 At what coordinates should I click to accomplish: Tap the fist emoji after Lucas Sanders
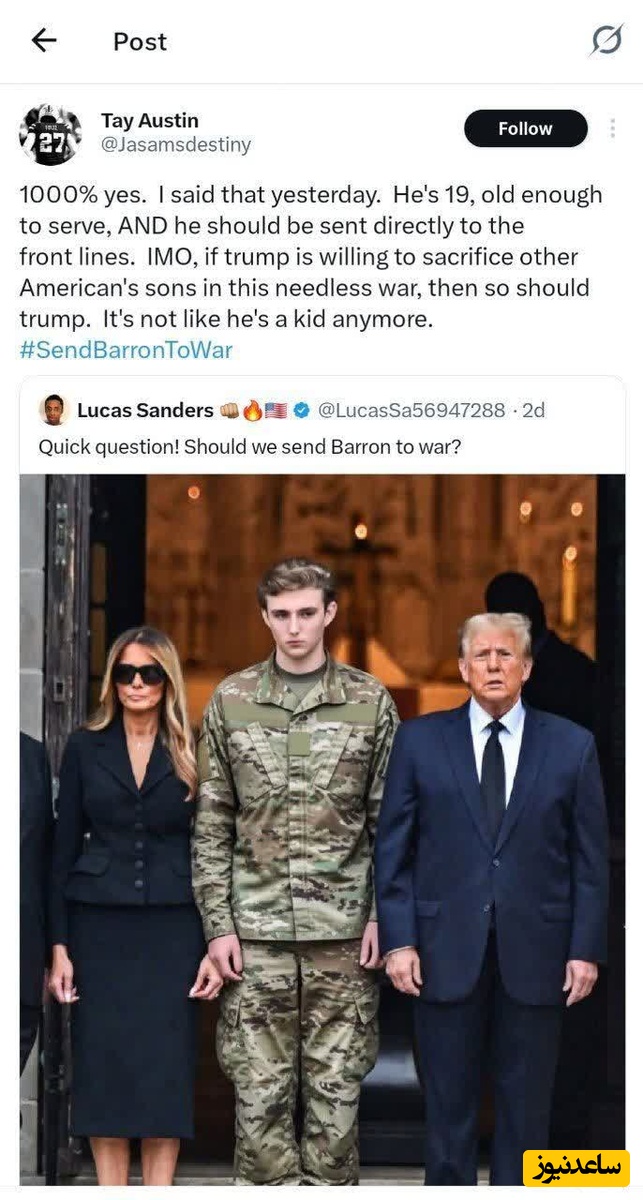click(x=230, y=410)
